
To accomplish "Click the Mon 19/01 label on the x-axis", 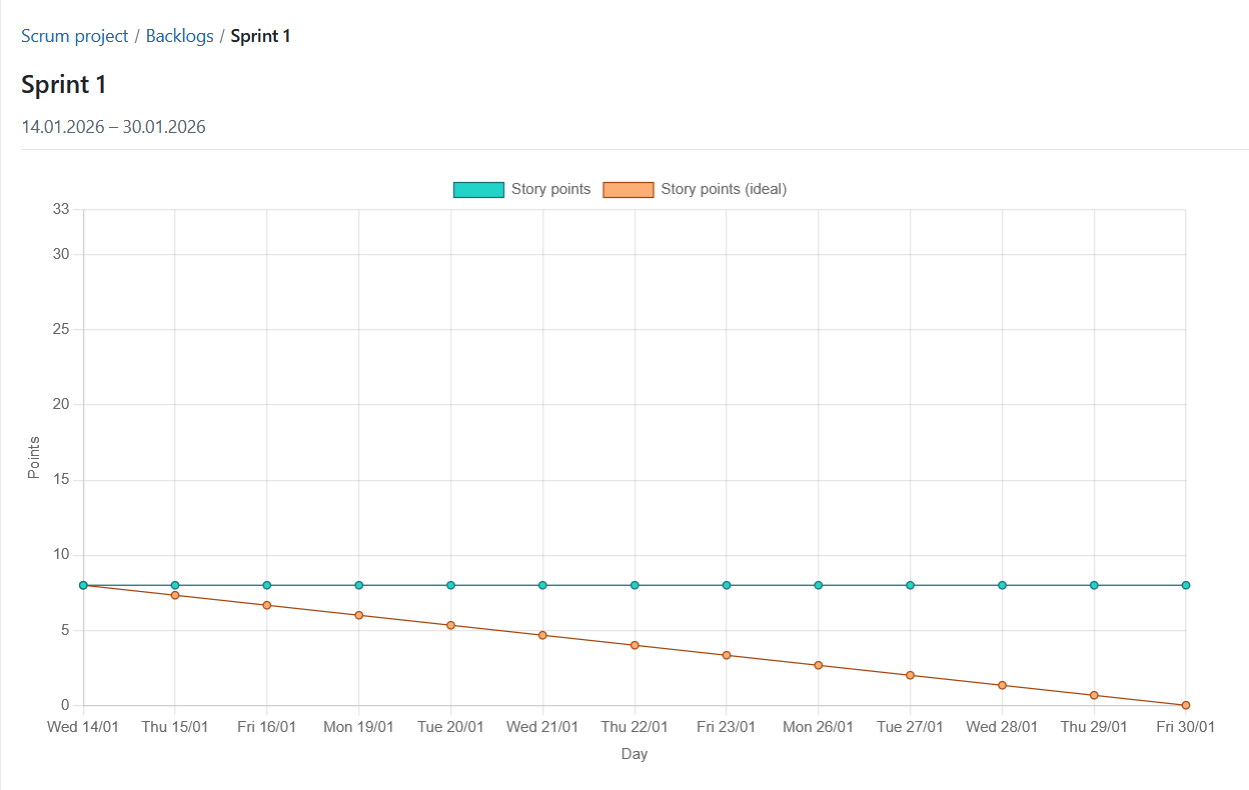I will pyautogui.click(x=358, y=726).
